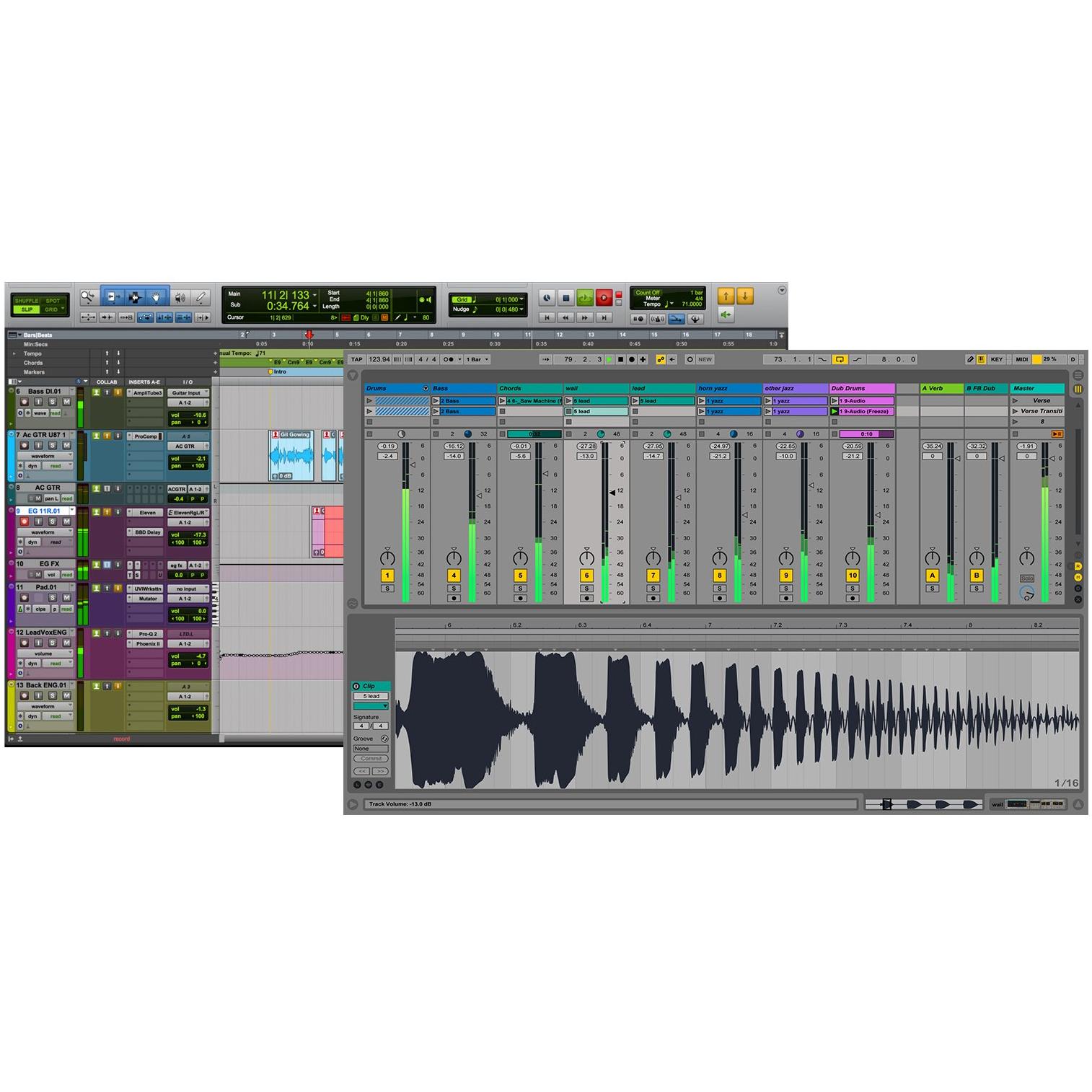Click the wail track volume fader handle
Viewport: 1092px width, 1092px height.
(612, 492)
